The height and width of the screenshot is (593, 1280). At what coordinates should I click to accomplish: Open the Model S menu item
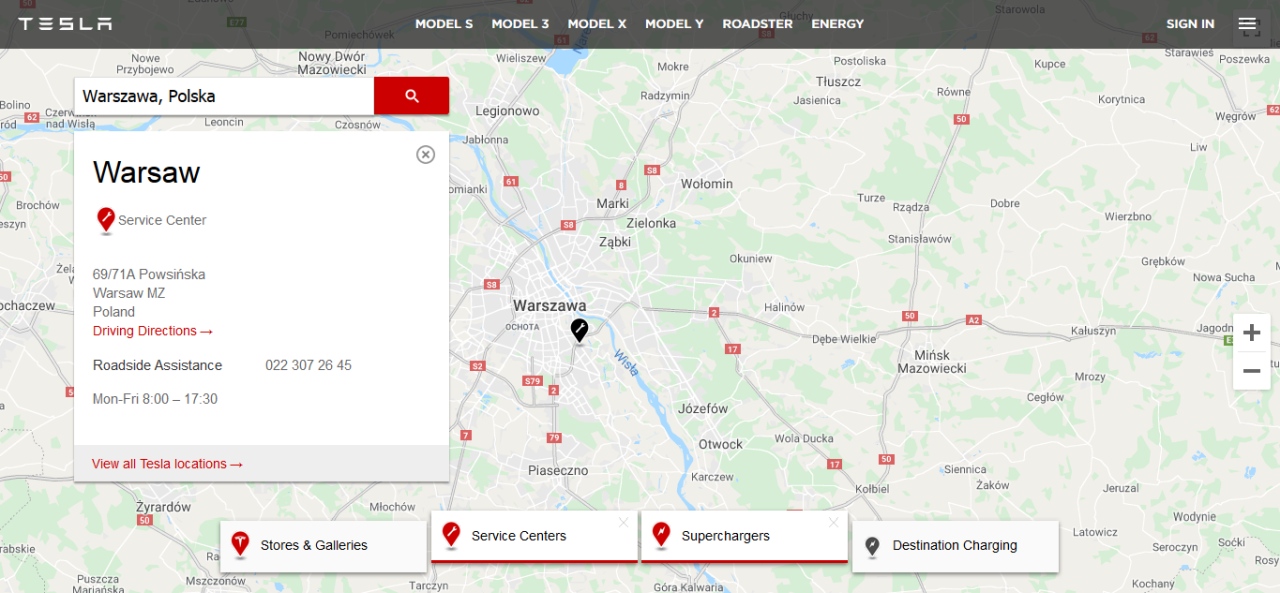444,24
